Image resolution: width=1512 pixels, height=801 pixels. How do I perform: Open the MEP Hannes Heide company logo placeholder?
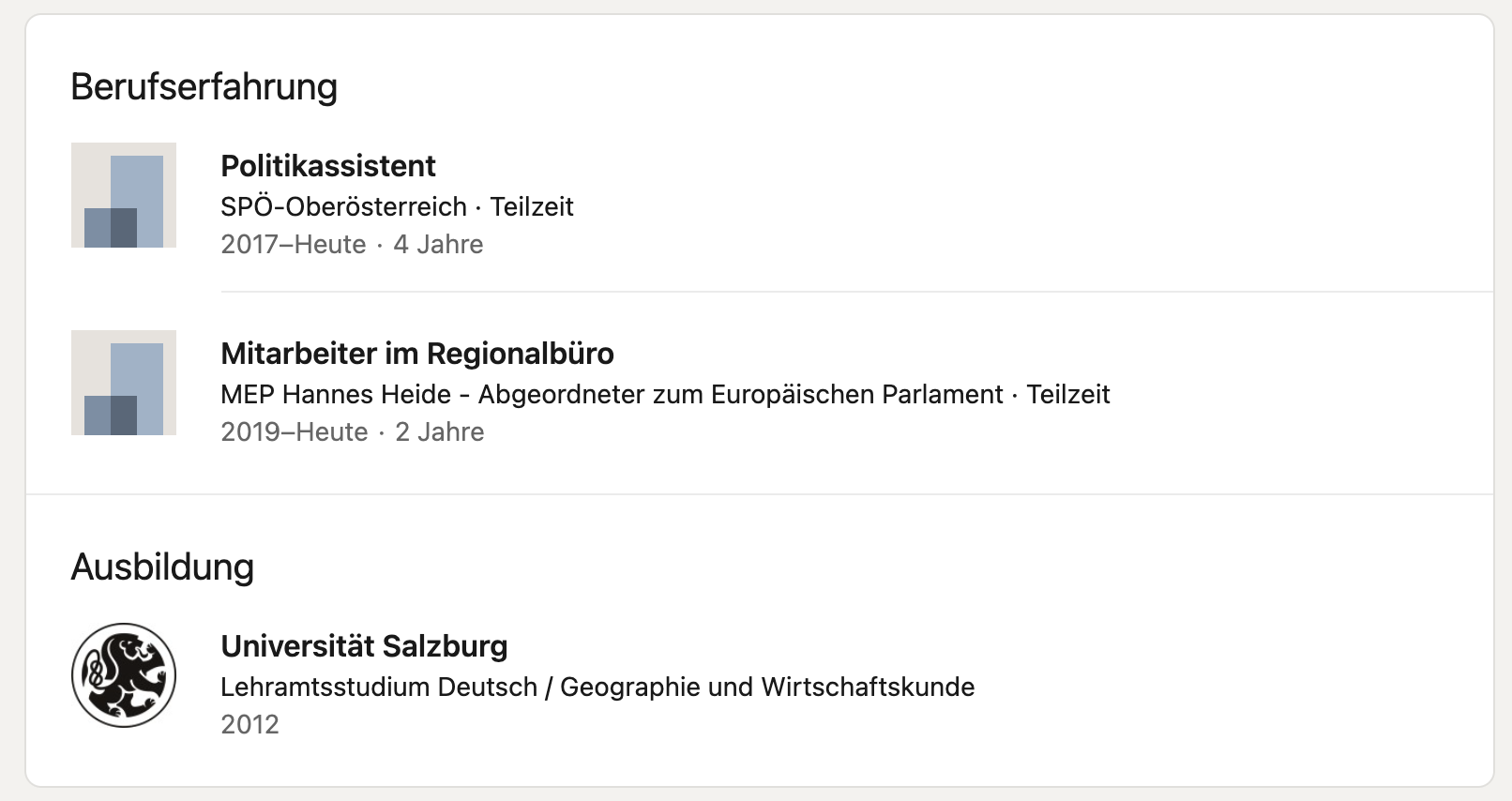124,383
